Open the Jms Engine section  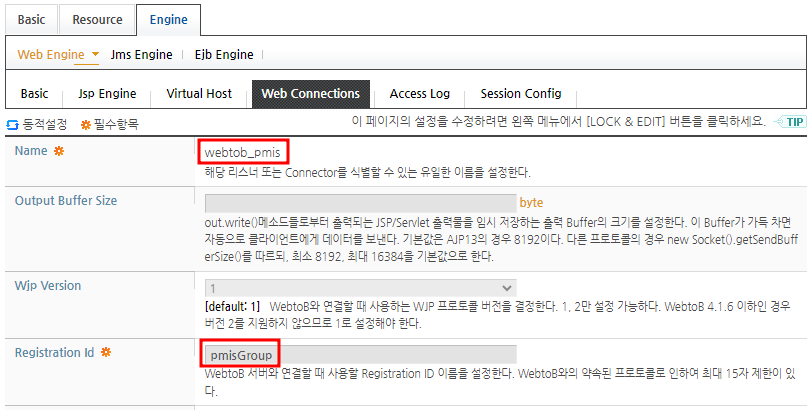click(142, 55)
